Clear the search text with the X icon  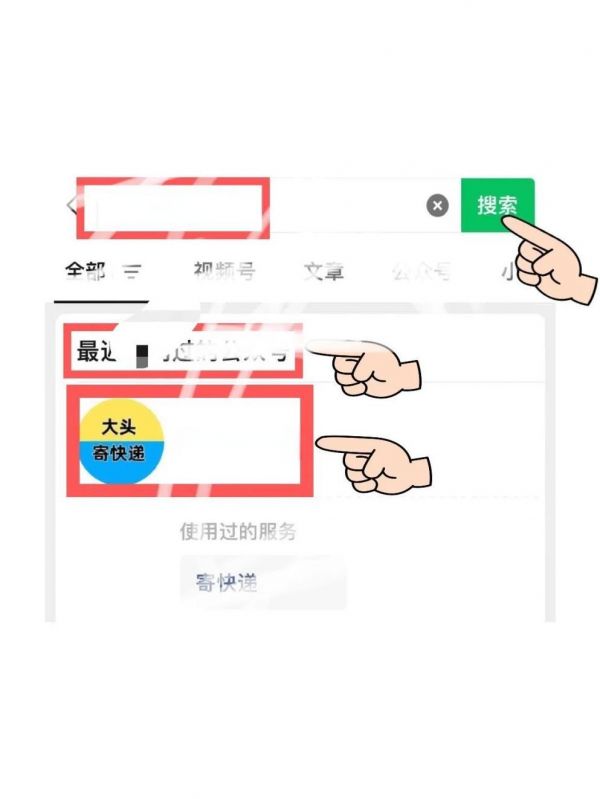pos(437,206)
